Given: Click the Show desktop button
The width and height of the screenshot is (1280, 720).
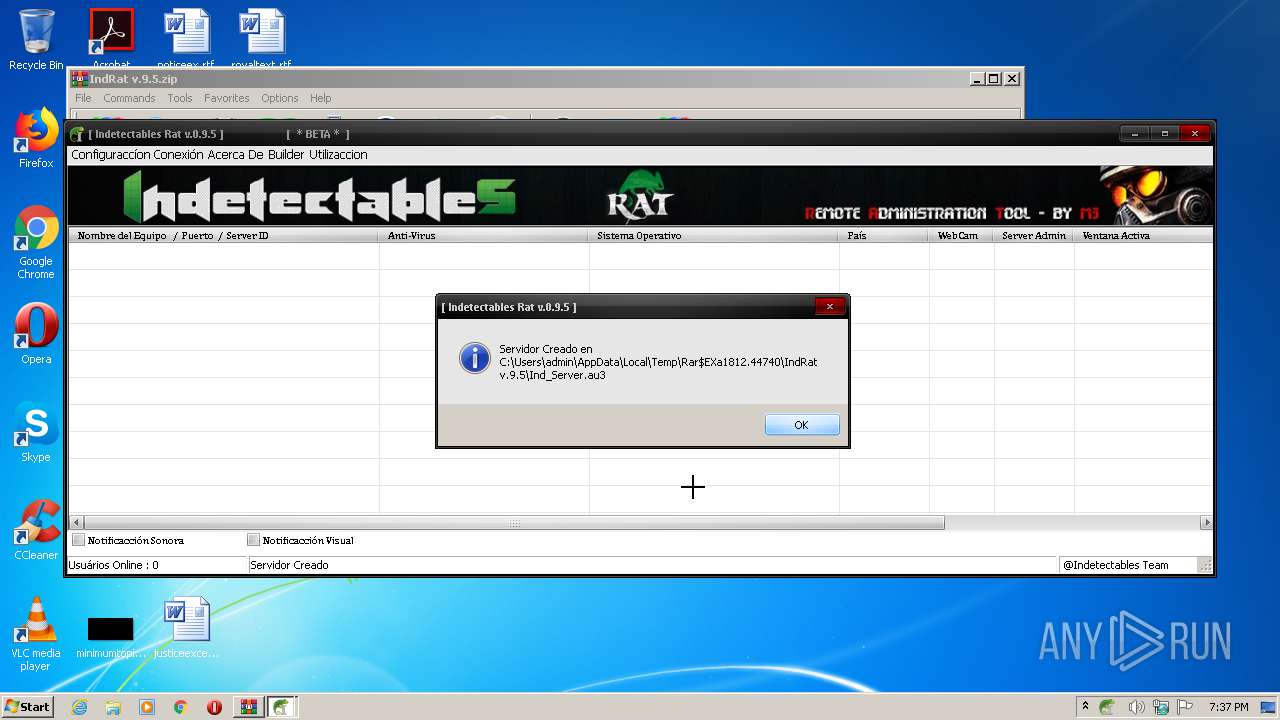Looking at the screenshot, I should point(1270,707).
